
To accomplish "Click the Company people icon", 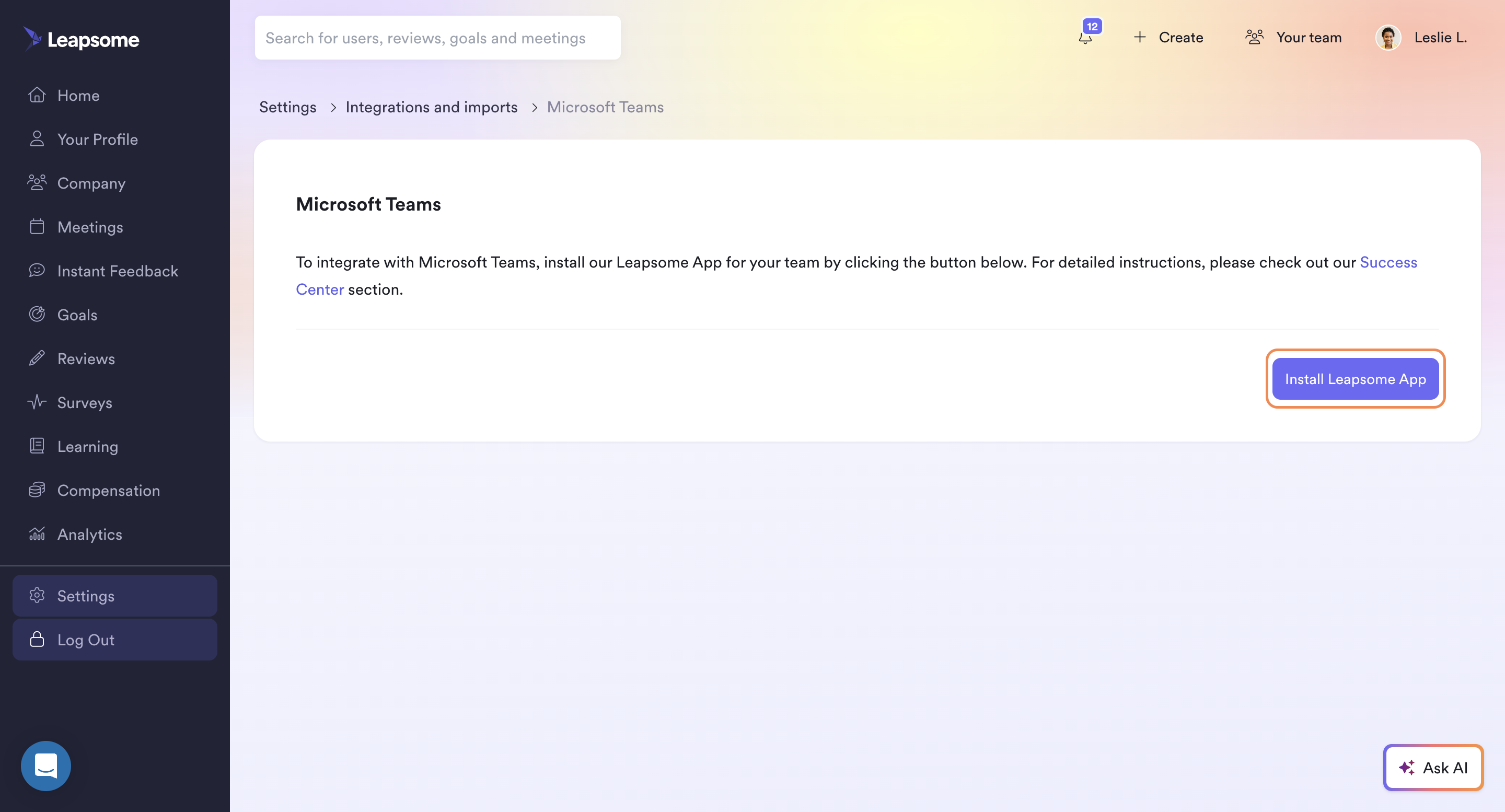I will 37,182.
